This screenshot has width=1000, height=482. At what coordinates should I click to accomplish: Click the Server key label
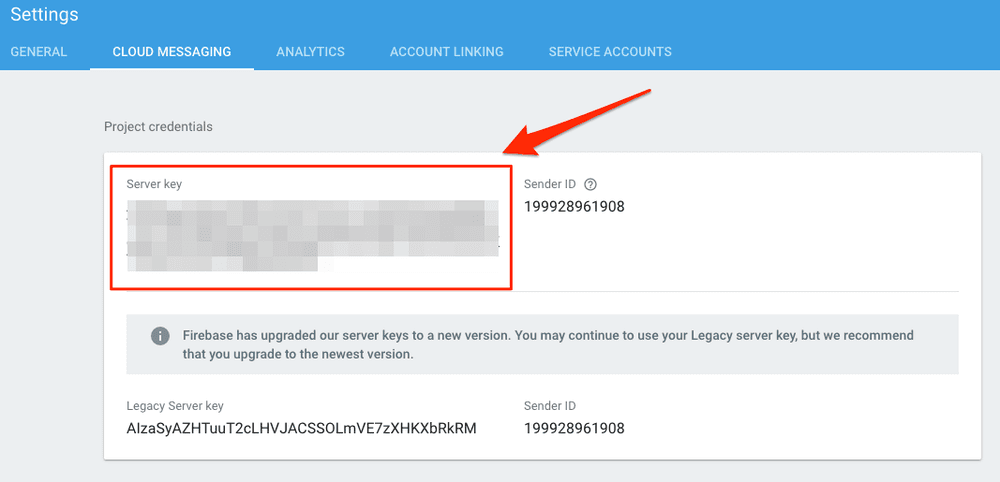pos(154,184)
